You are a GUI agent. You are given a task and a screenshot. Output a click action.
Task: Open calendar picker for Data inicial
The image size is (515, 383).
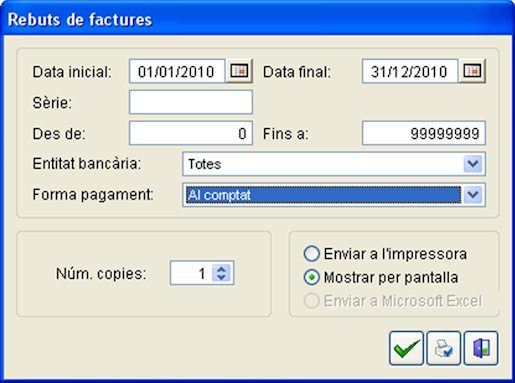tap(239, 71)
